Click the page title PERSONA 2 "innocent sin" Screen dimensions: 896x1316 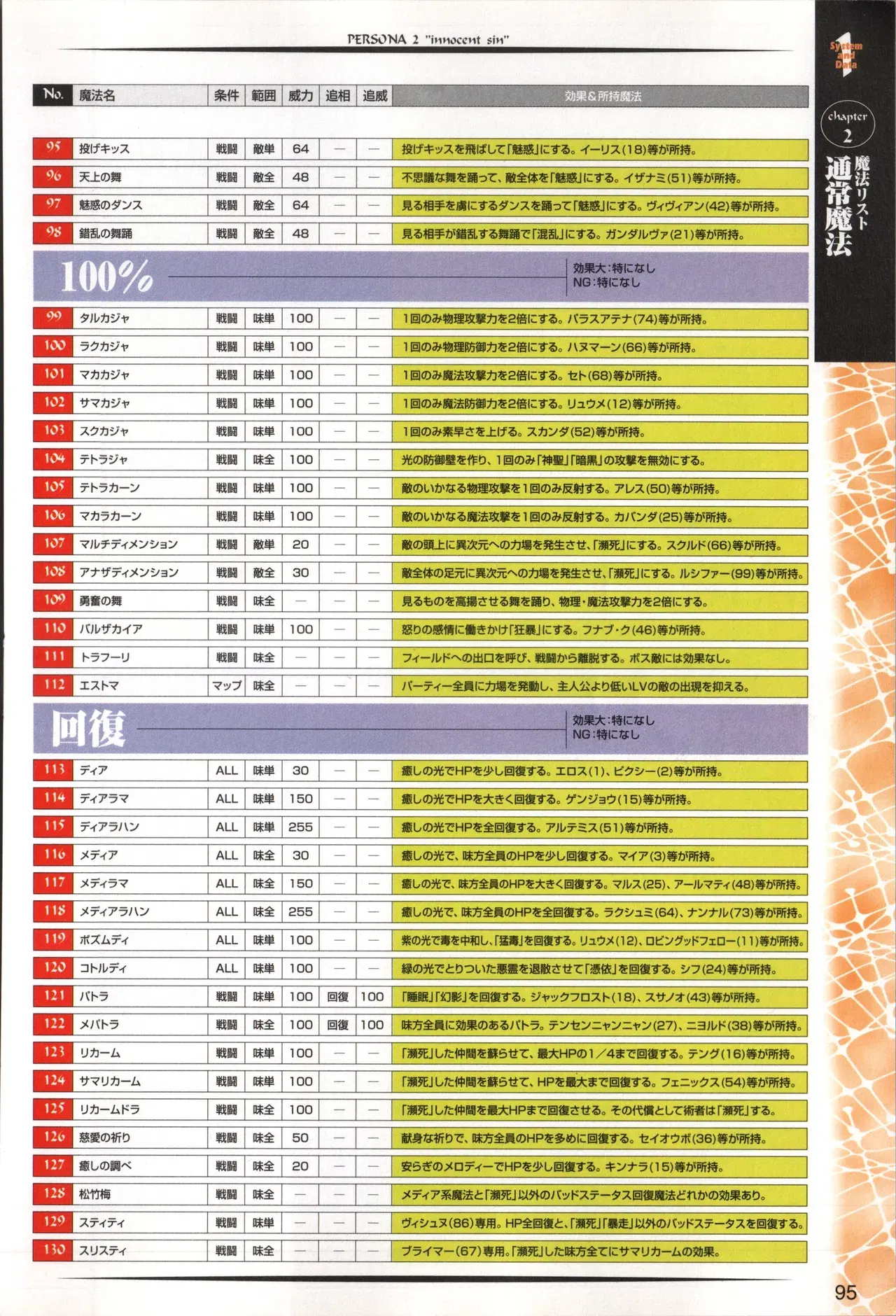pos(428,39)
